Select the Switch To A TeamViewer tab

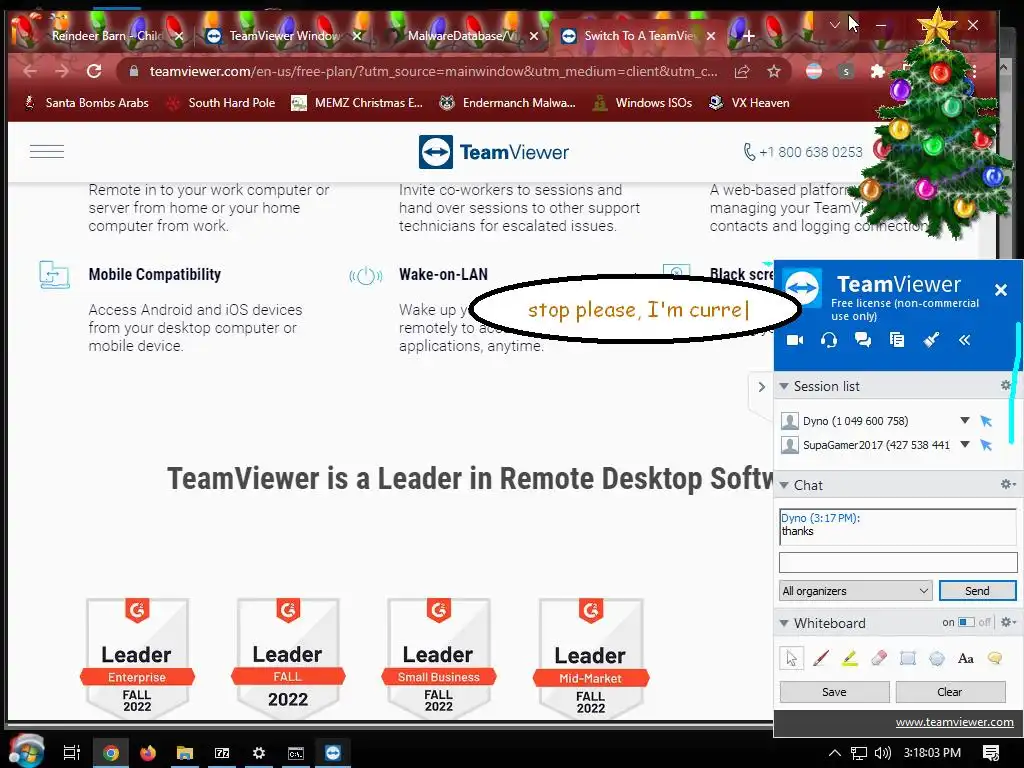pyautogui.click(x=638, y=36)
